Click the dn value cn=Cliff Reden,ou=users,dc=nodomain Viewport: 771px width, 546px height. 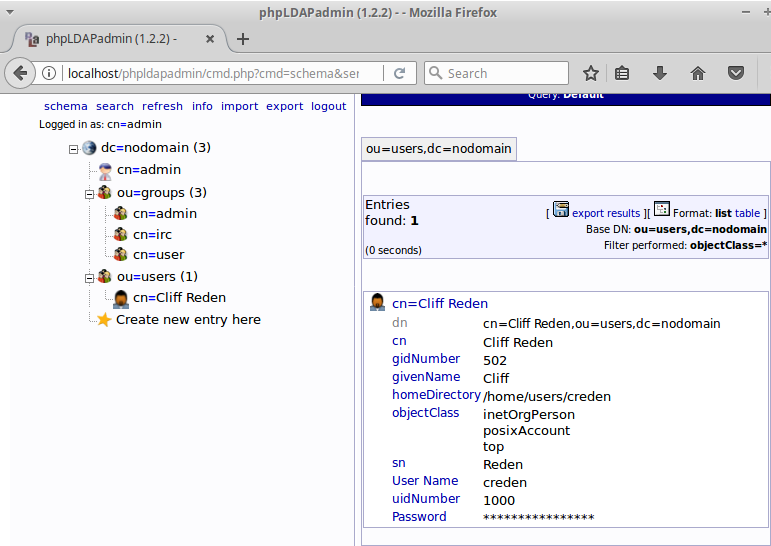coord(602,324)
